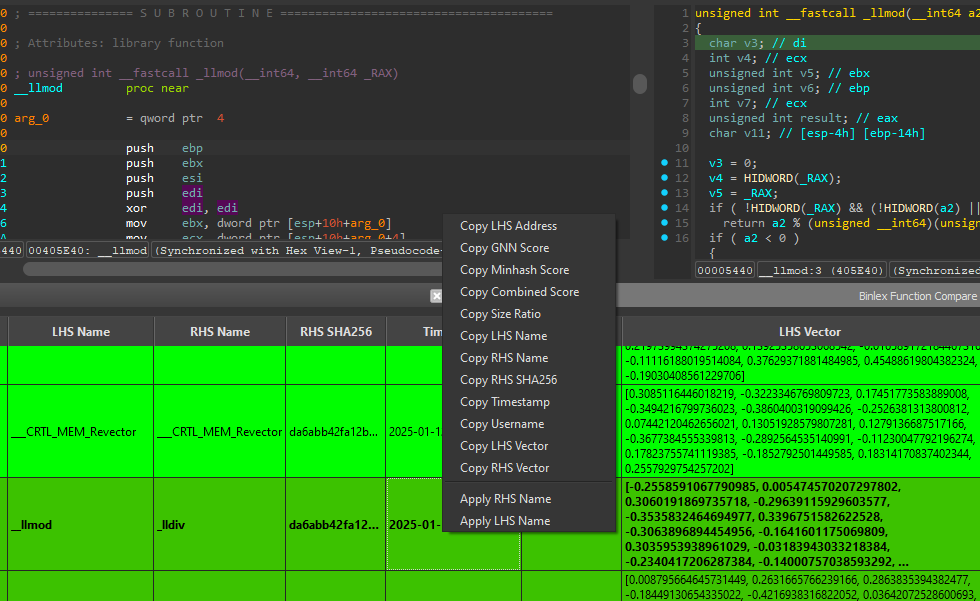Click the push ebp instruction
The width and height of the screenshot is (980, 601).
tap(164, 148)
